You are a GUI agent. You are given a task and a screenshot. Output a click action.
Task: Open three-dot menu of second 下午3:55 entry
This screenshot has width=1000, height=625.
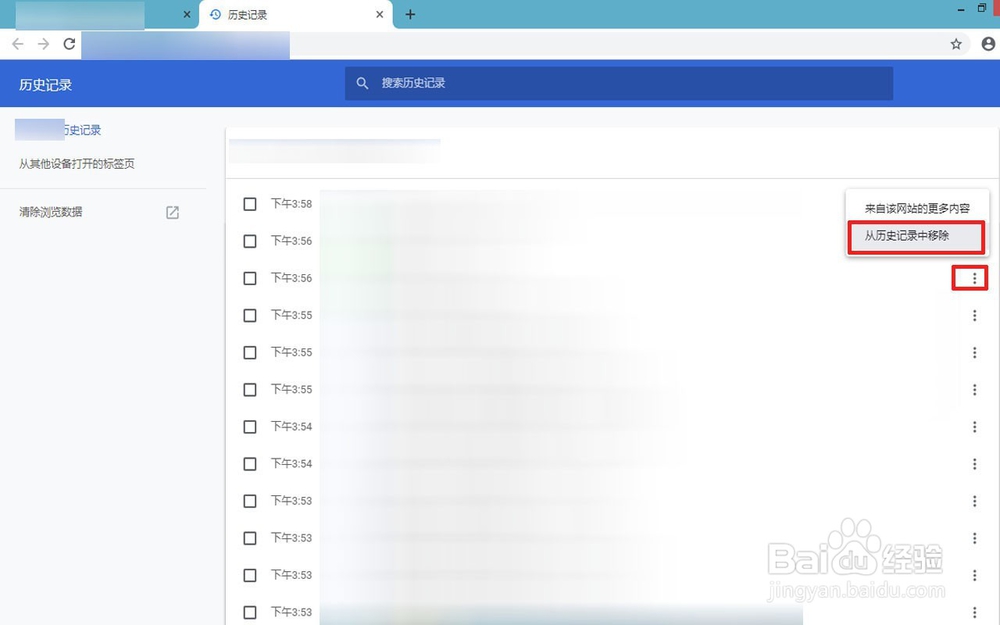(x=974, y=352)
